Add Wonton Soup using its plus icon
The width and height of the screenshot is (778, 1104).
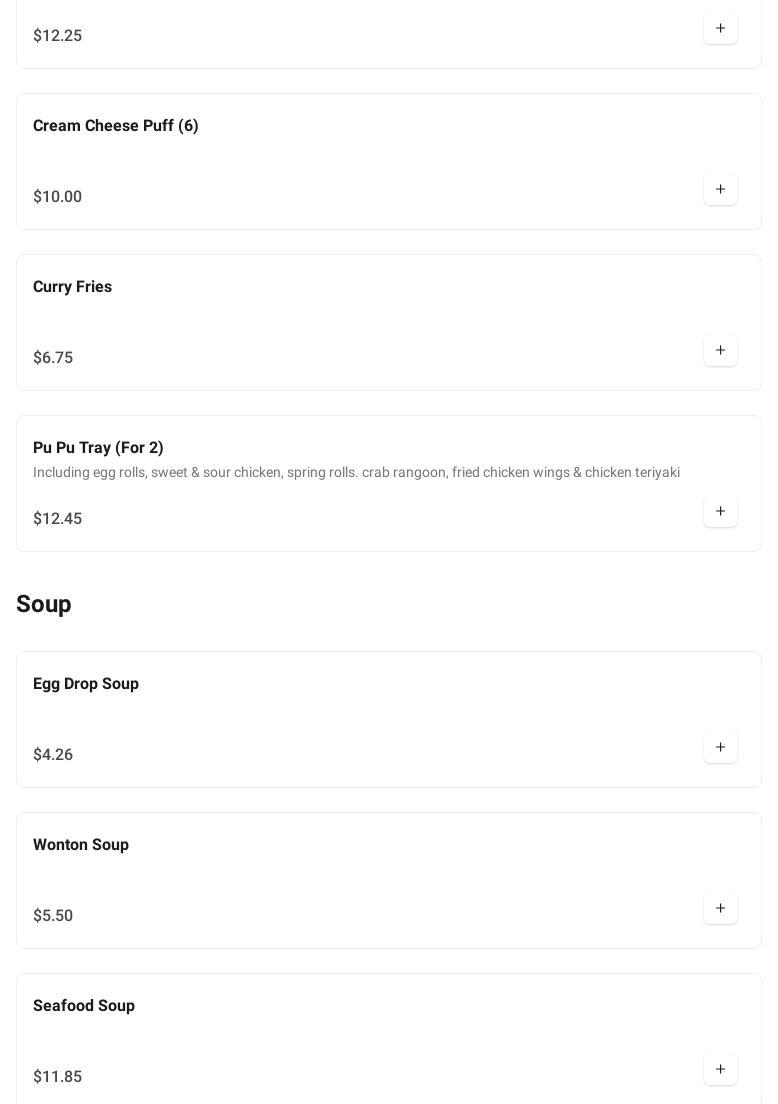pyautogui.click(x=720, y=909)
